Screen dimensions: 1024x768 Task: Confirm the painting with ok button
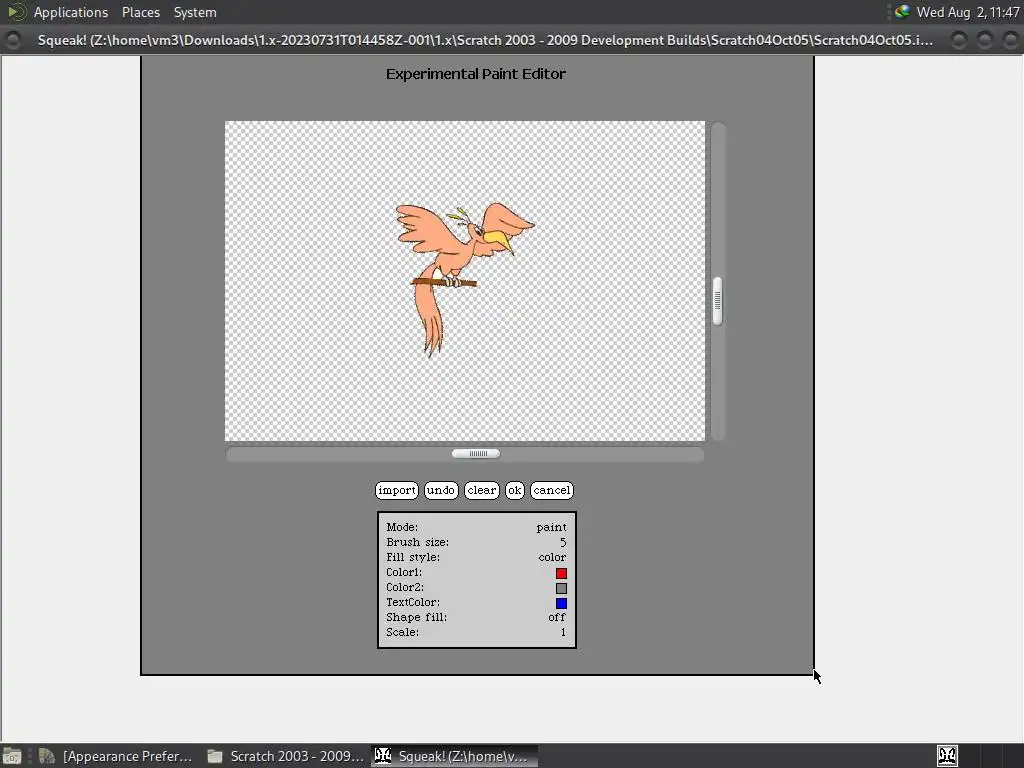(x=515, y=490)
